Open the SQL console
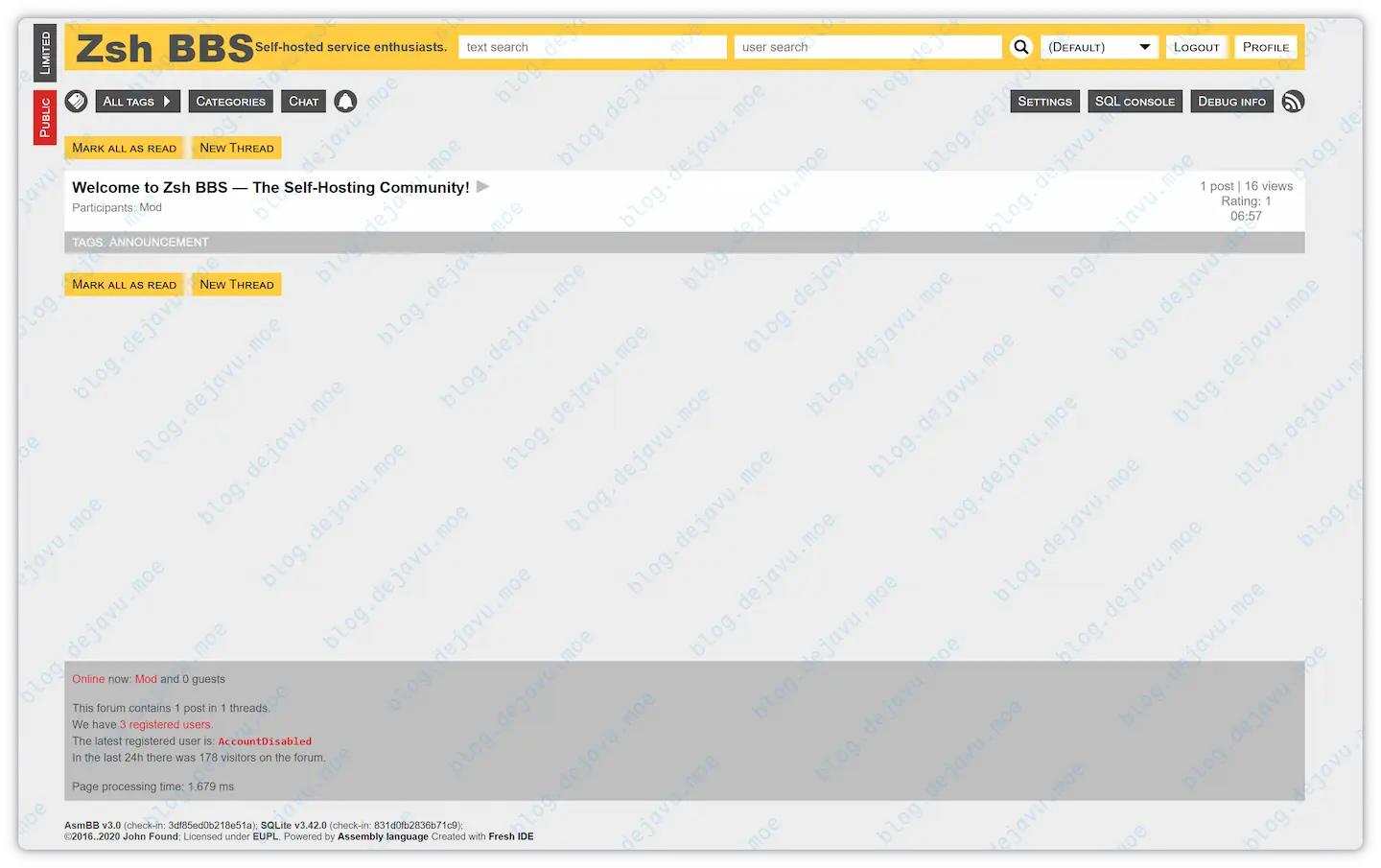Viewport: 1381px width, 868px height. point(1135,101)
